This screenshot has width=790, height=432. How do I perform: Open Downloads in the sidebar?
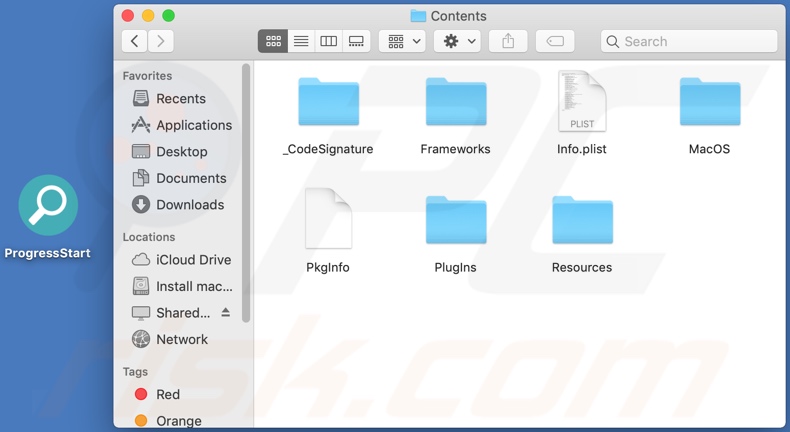click(x=180, y=205)
